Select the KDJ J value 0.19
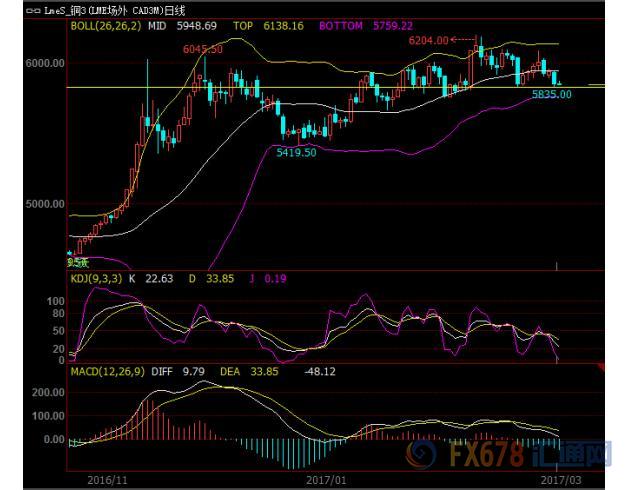Image resolution: width=630 pixels, height=490 pixels. [275, 279]
